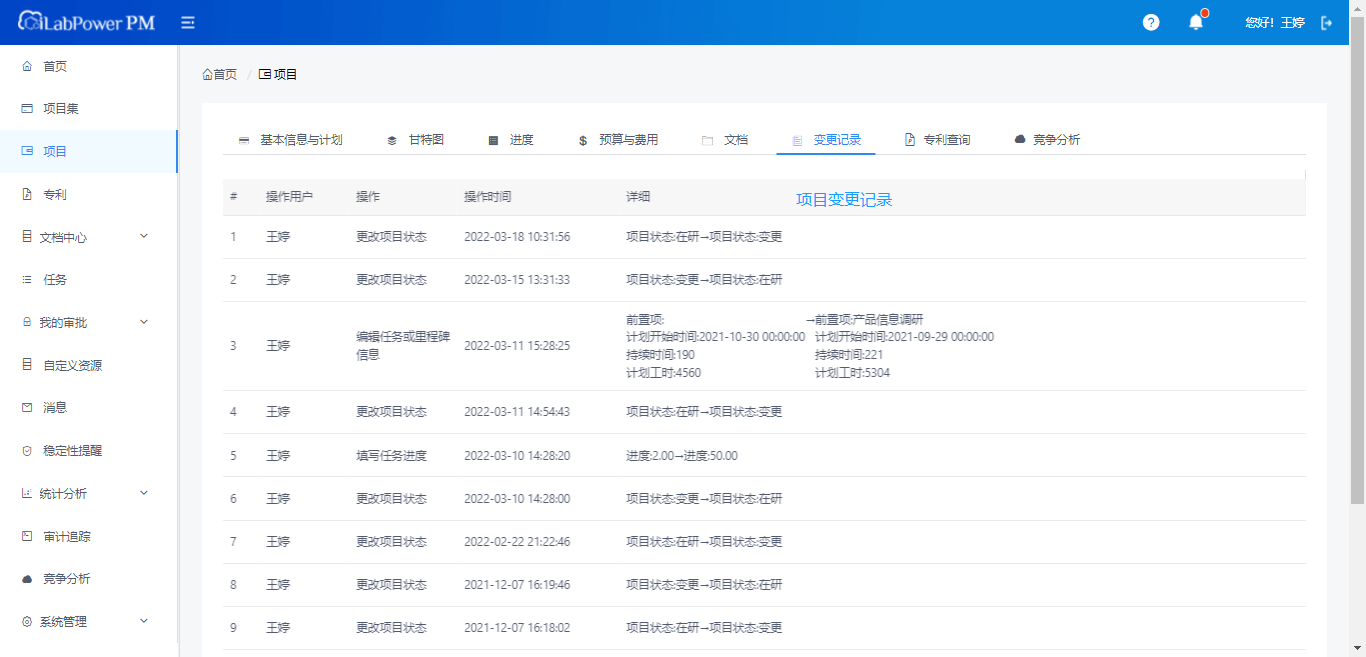1366x657 pixels.
Task: Expand 文档中心 submenu chevron
Action: tap(143, 236)
